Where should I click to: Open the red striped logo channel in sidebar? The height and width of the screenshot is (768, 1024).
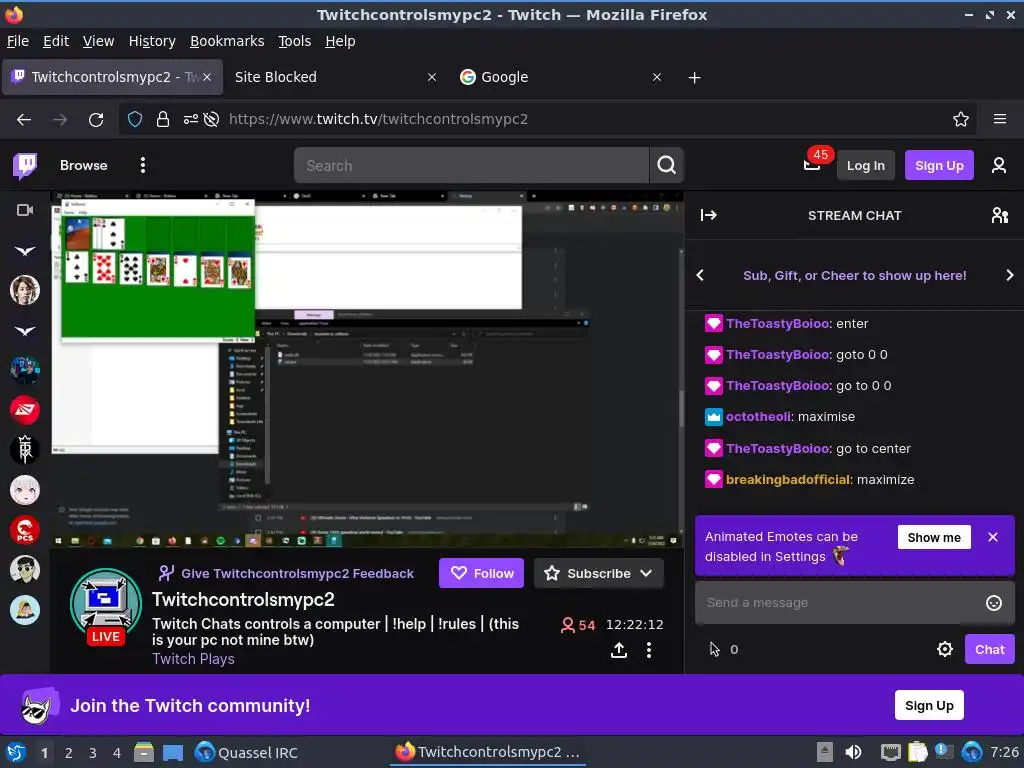click(25, 410)
